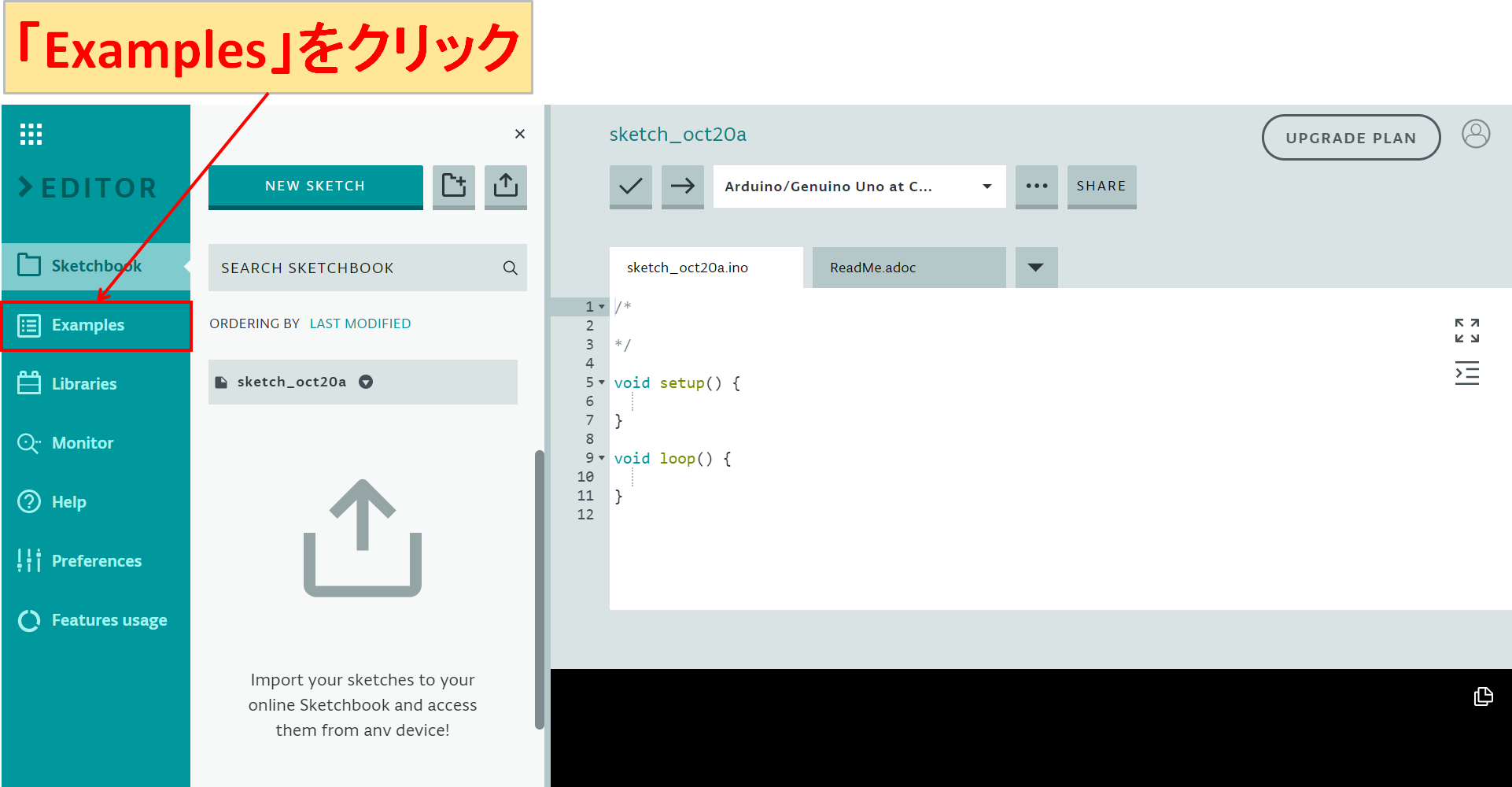Open the board selector dropdown
The height and width of the screenshot is (787, 1512).
pyautogui.click(x=858, y=187)
